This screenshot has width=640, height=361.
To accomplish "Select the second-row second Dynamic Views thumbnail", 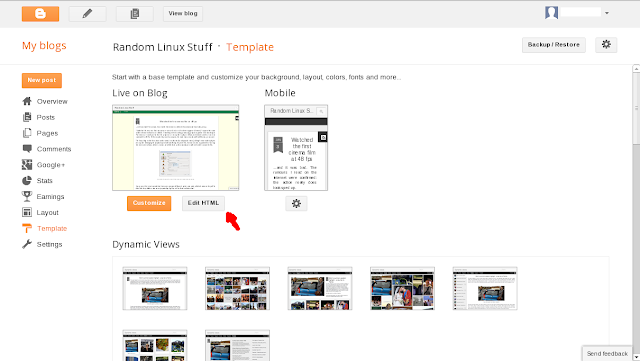I will click(237, 345).
